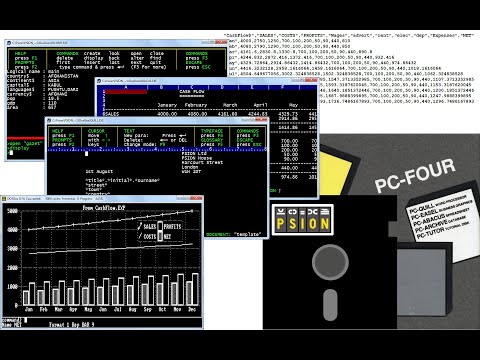480x360 pixels.
Task: Click the HELP heading in Archive window
Action: click(20, 53)
